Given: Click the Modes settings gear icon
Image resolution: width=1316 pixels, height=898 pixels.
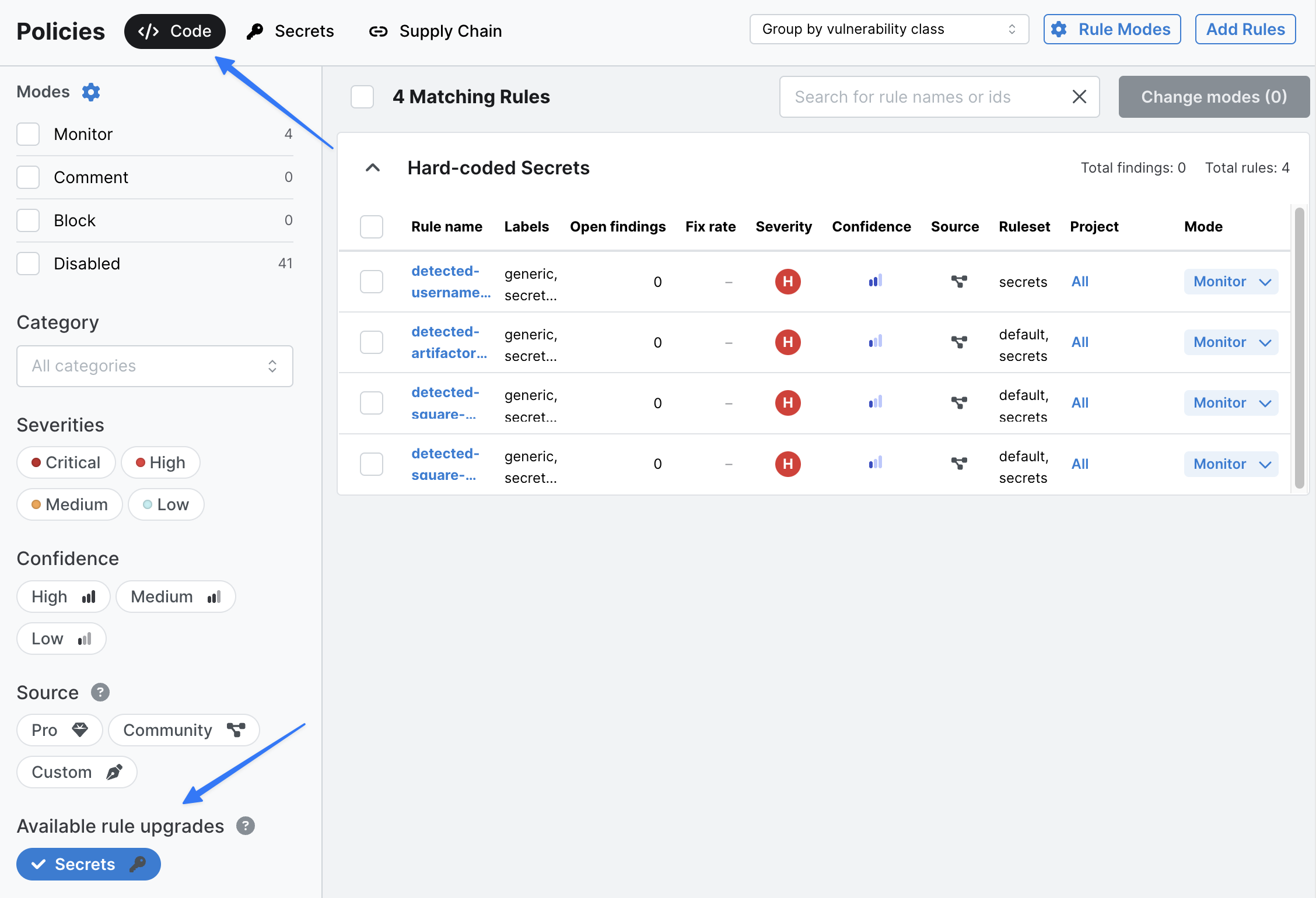Looking at the screenshot, I should point(91,92).
